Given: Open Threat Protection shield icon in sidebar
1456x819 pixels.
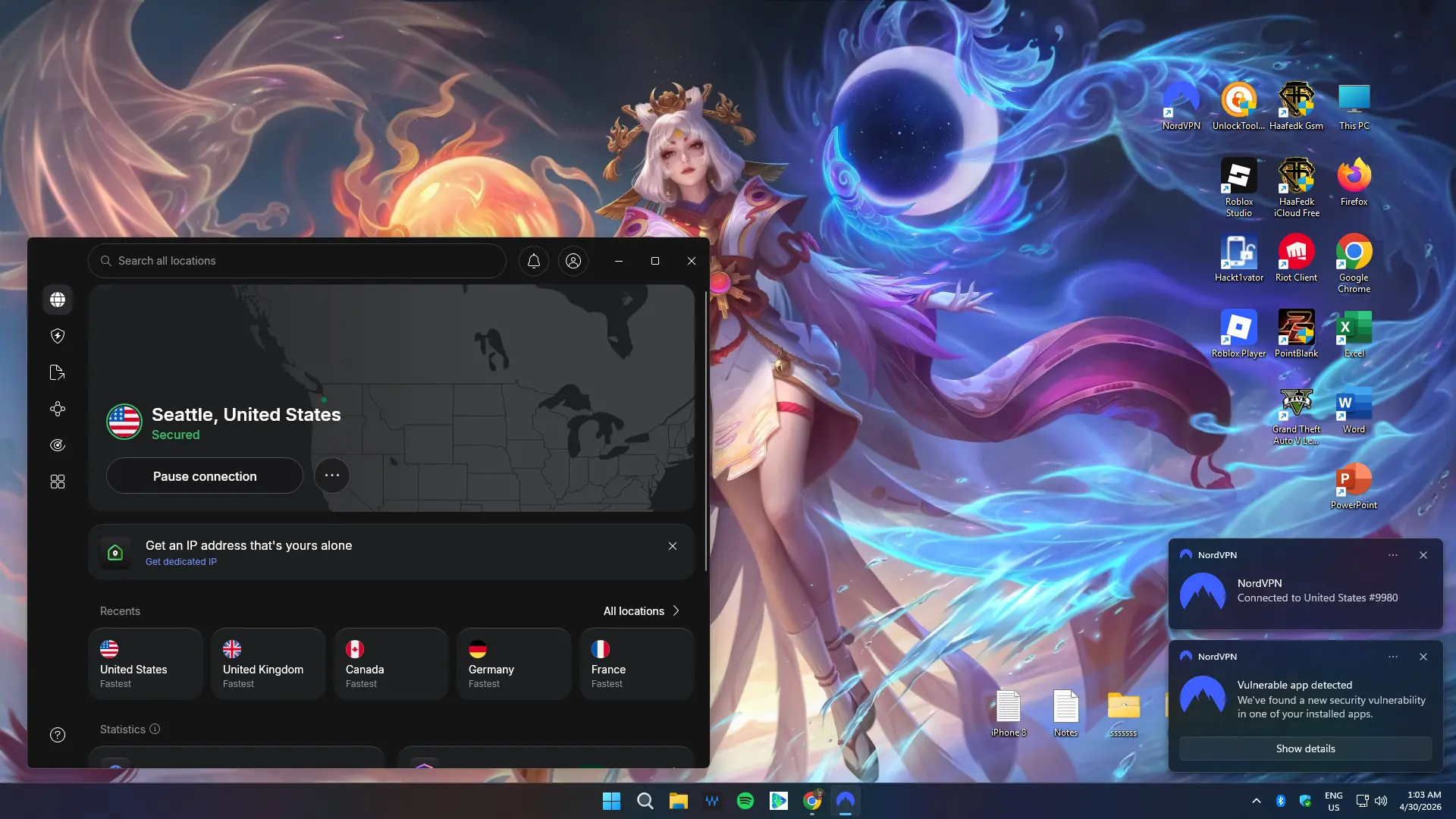Looking at the screenshot, I should [58, 336].
